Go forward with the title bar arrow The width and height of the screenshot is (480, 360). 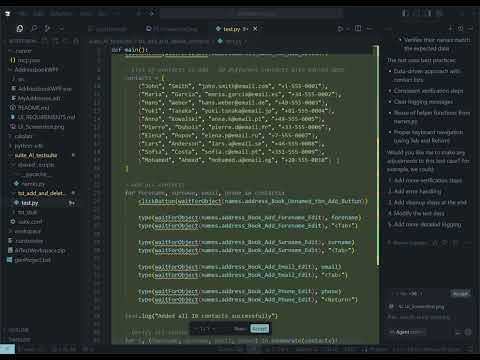[152, 13]
